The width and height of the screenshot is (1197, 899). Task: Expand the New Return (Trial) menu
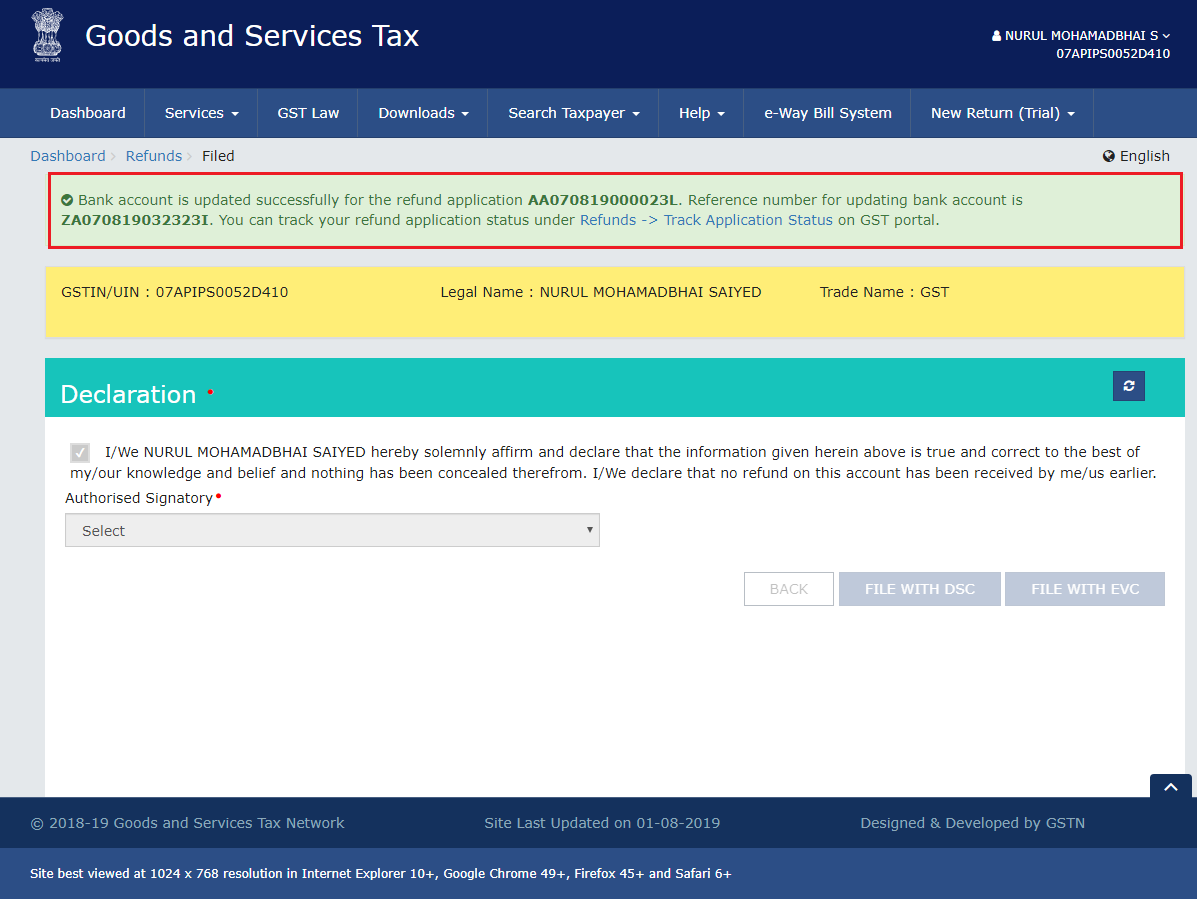point(1002,113)
